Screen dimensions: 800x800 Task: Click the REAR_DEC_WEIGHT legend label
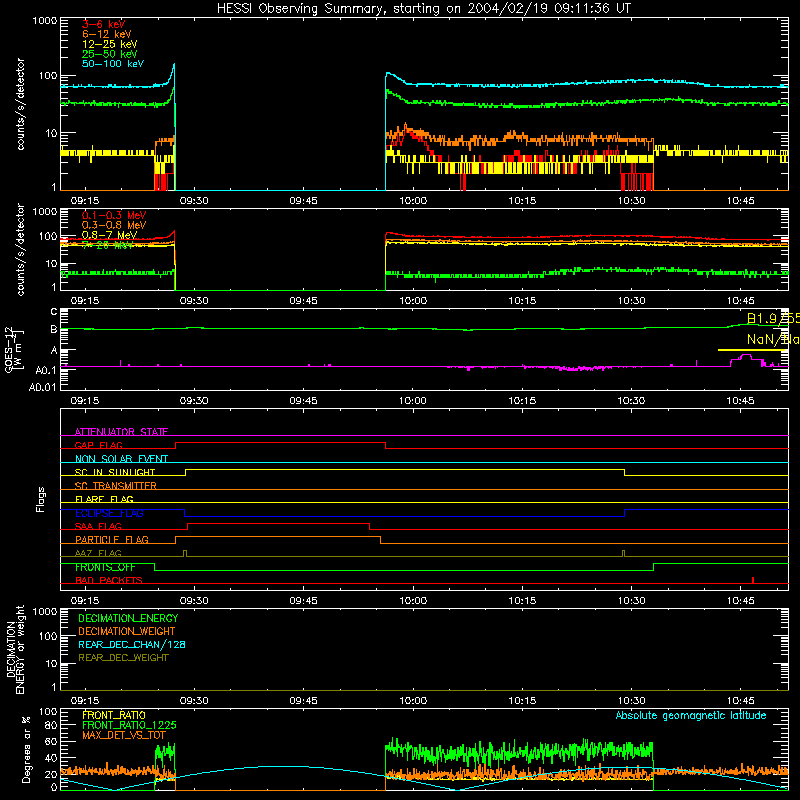pos(123,658)
